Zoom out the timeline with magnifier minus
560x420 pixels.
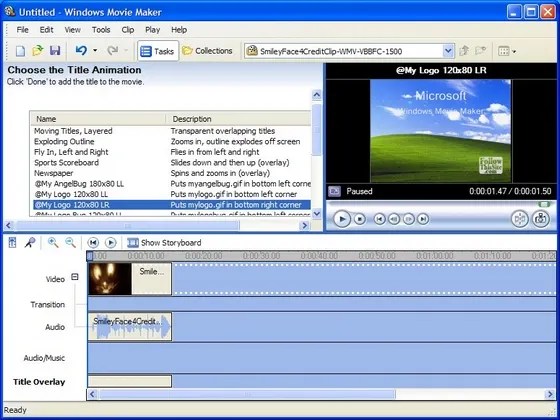coord(70,243)
